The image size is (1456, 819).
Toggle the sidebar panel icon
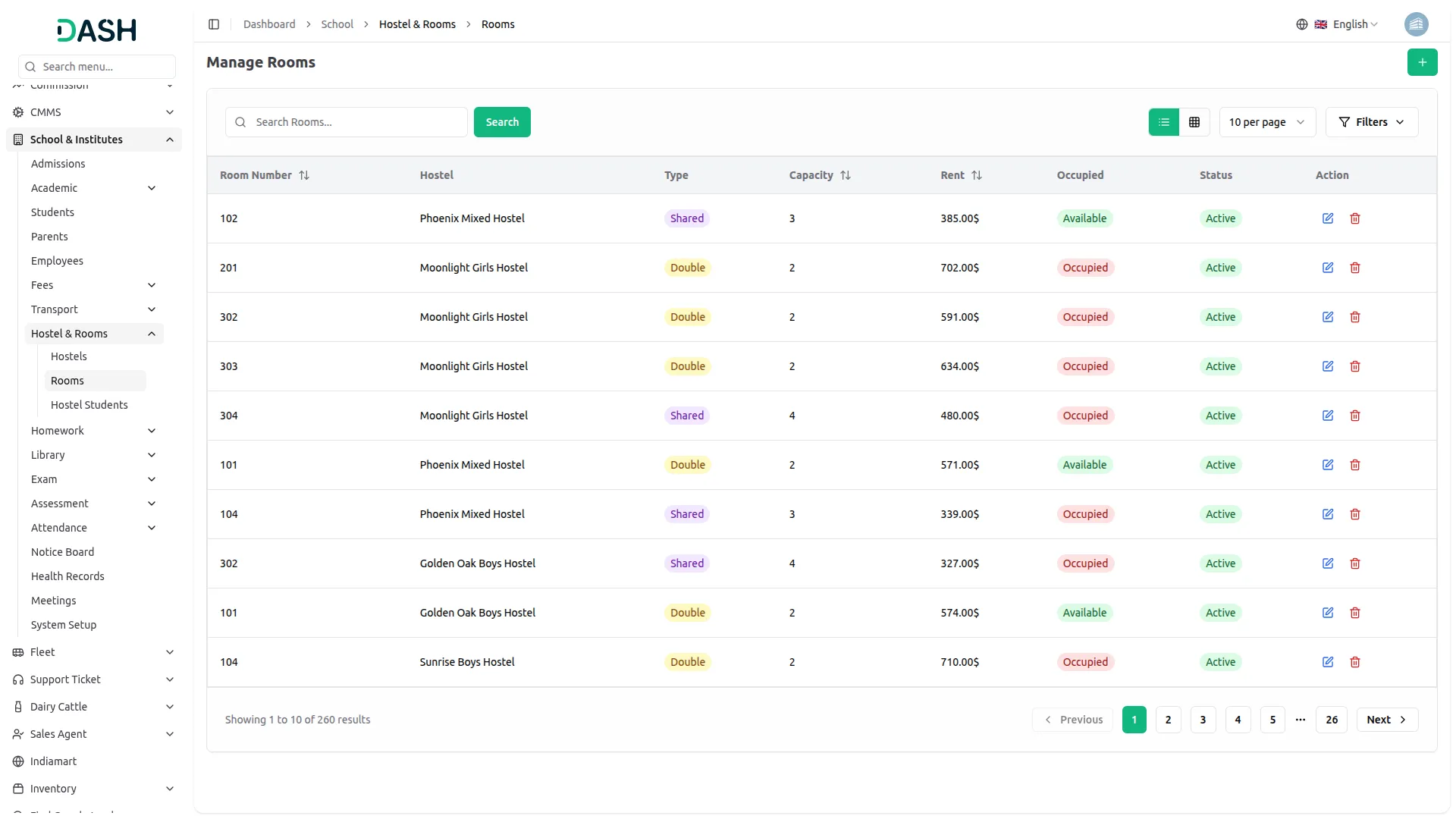(x=214, y=24)
